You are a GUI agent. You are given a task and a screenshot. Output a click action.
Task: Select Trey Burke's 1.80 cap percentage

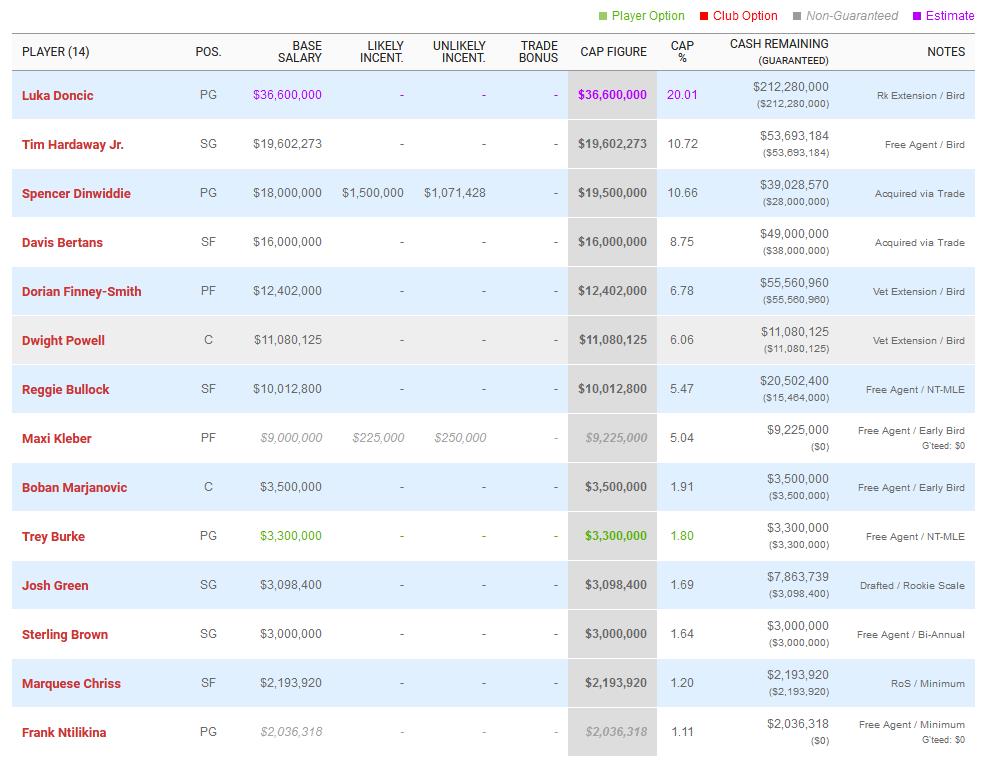click(682, 536)
